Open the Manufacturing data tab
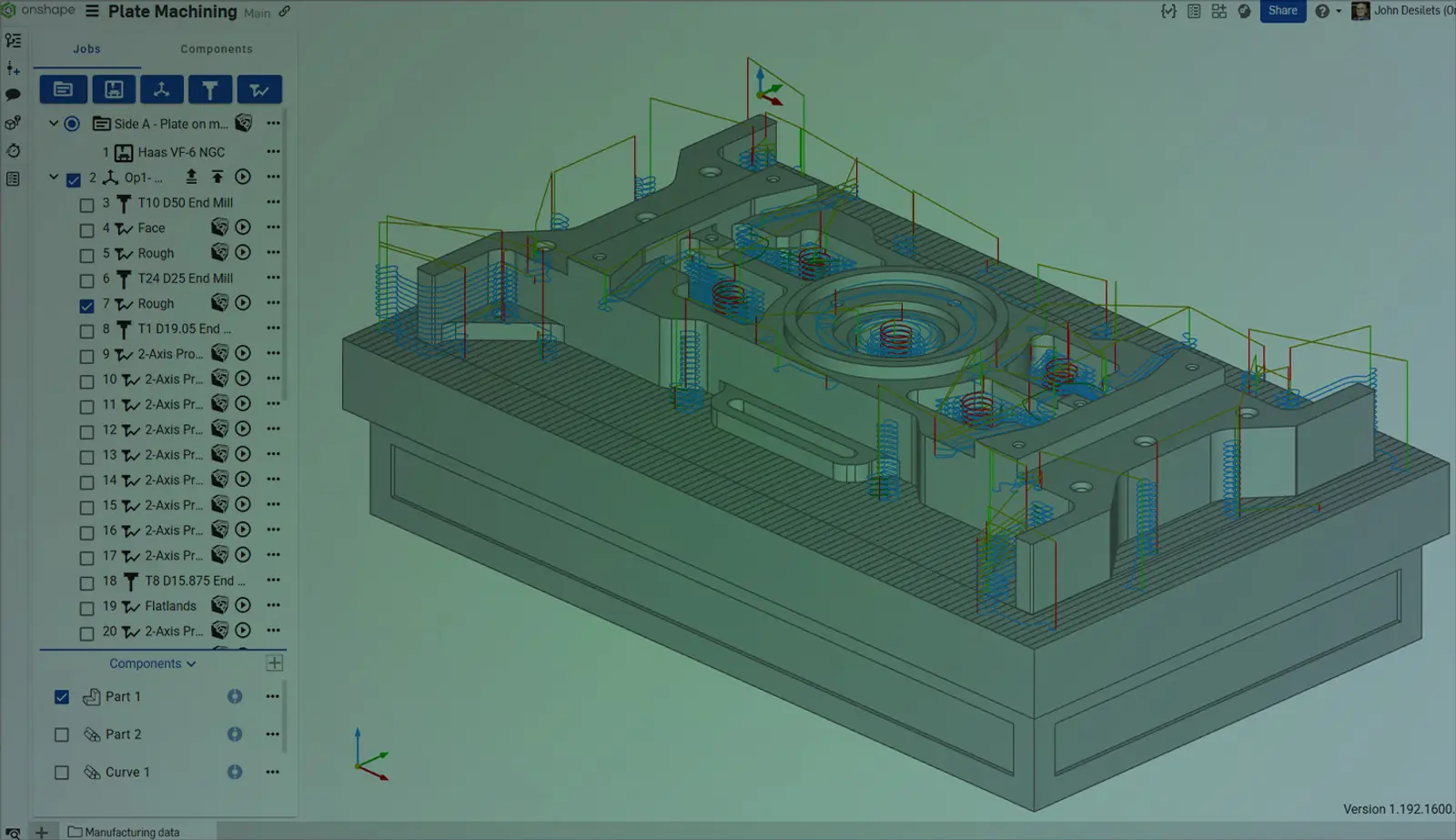The image size is (1456, 840). 124,832
